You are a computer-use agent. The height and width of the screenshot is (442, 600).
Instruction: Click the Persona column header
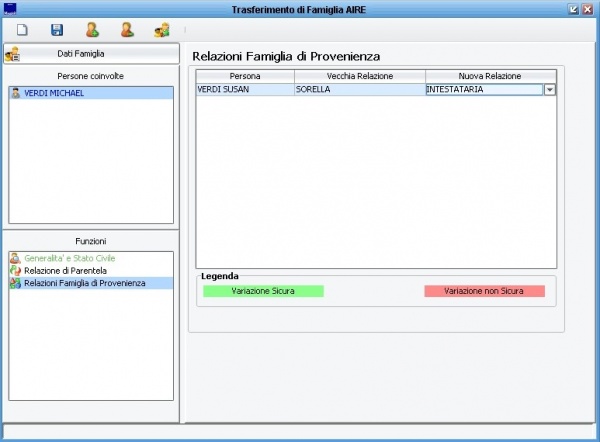(245, 76)
